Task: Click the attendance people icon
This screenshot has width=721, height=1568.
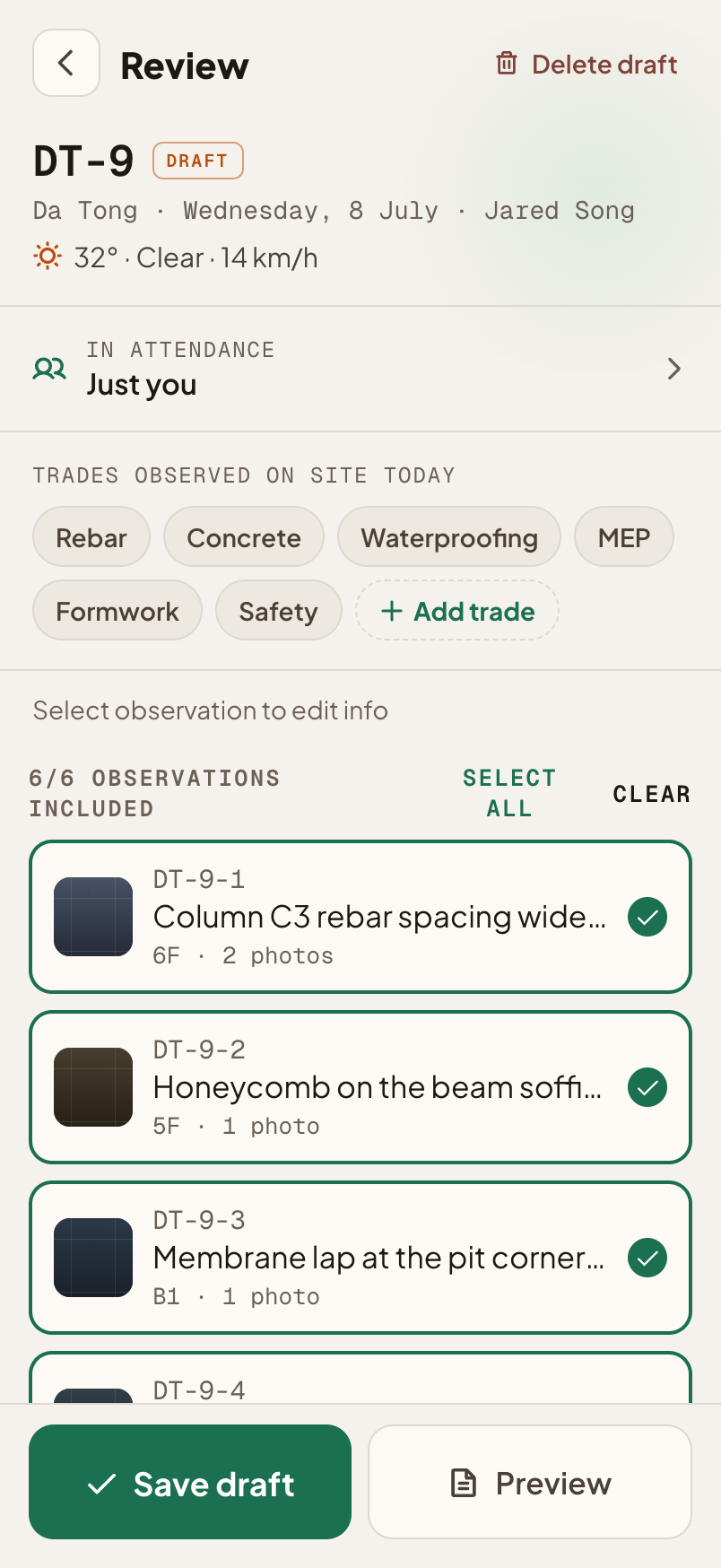Action: 49,369
